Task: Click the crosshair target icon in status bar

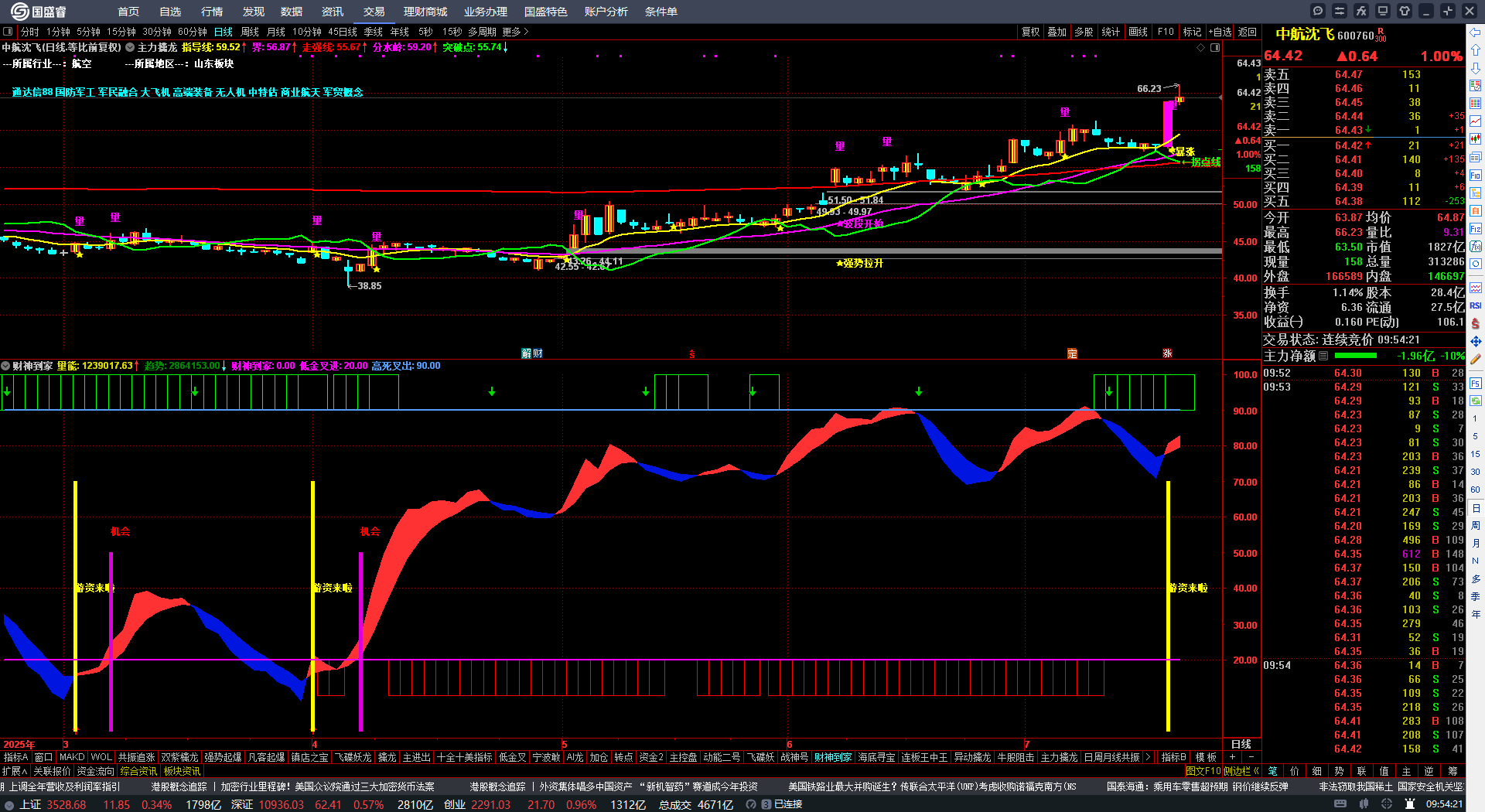Action: [x=1388, y=804]
